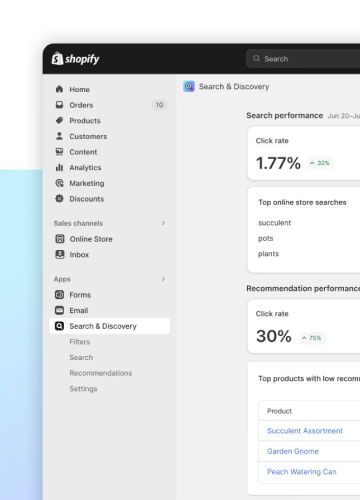
Task: Click the Email envelope icon
Action: pyautogui.click(x=59, y=310)
